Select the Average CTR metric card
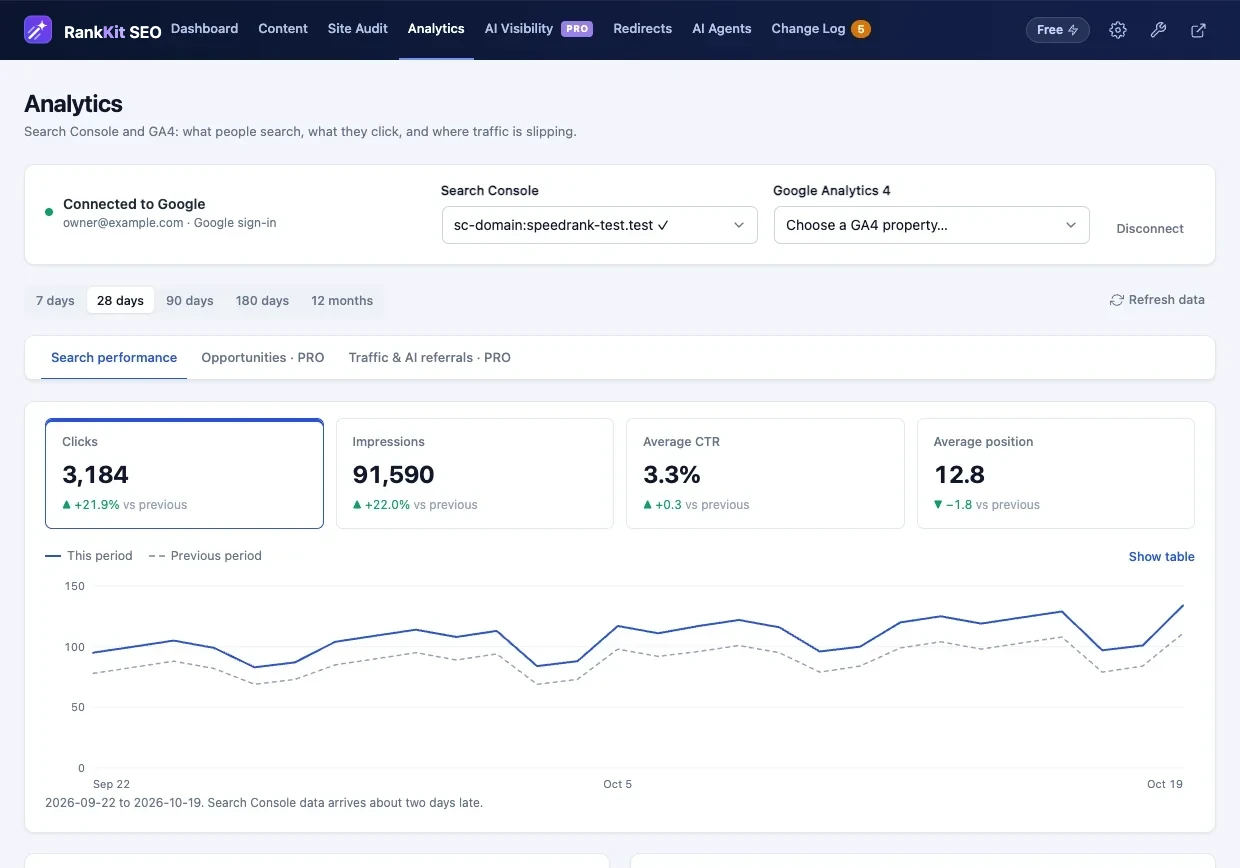Image resolution: width=1240 pixels, height=868 pixels. (x=765, y=474)
